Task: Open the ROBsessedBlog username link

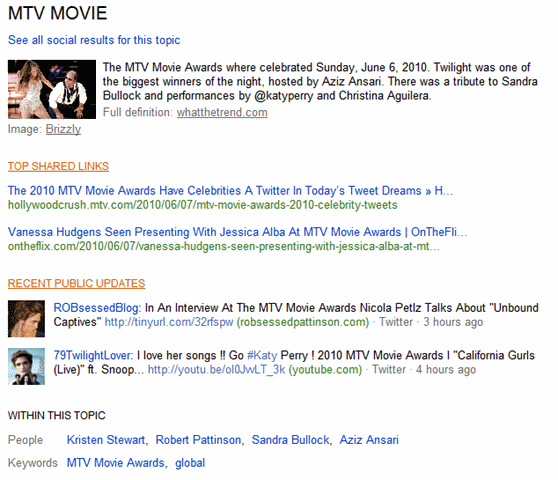Action: (x=96, y=308)
